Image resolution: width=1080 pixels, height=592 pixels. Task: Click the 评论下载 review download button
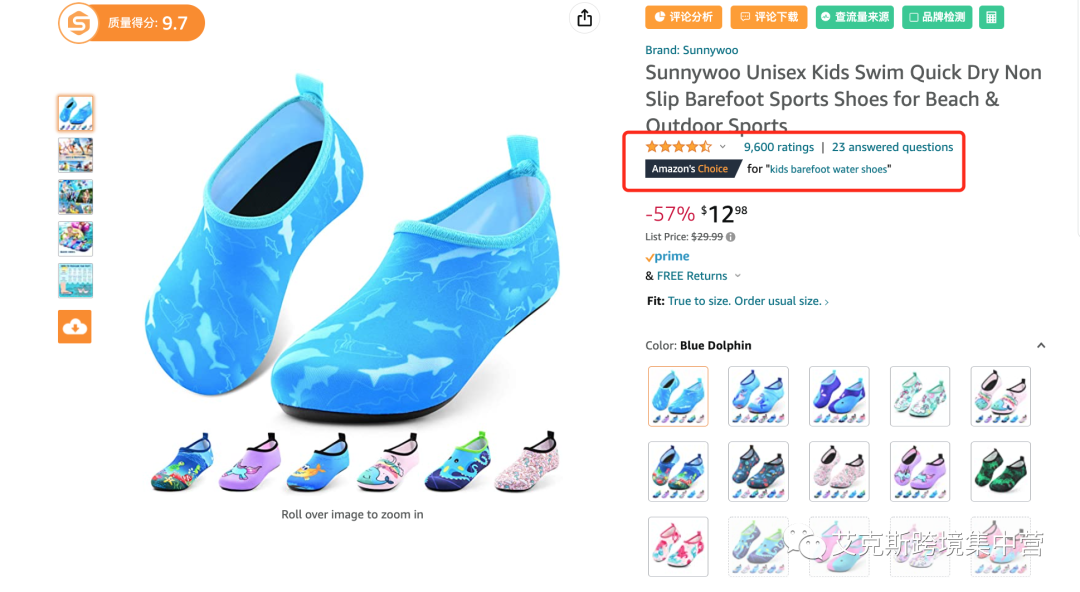pos(769,17)
